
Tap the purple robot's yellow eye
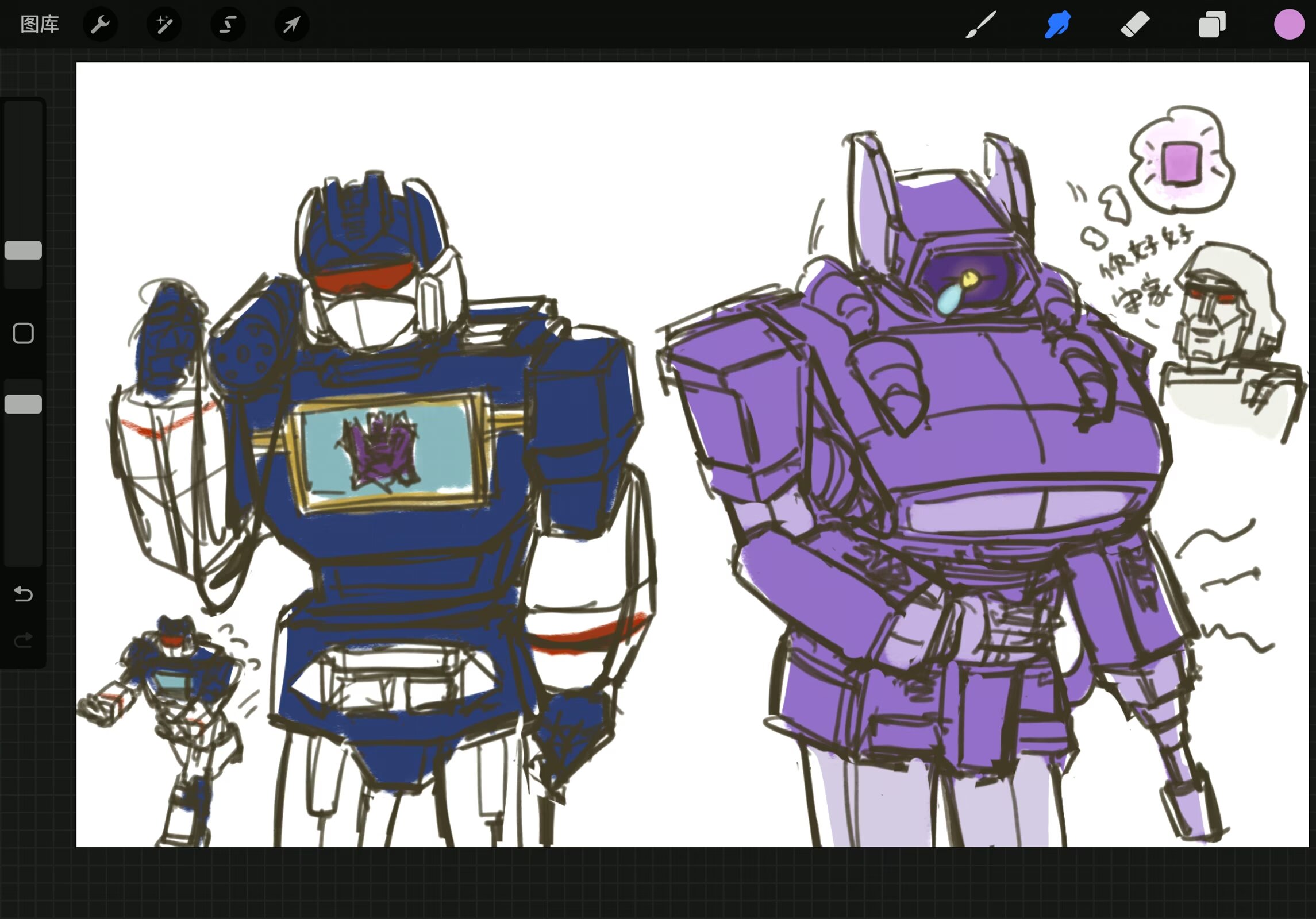click(970, 279)
